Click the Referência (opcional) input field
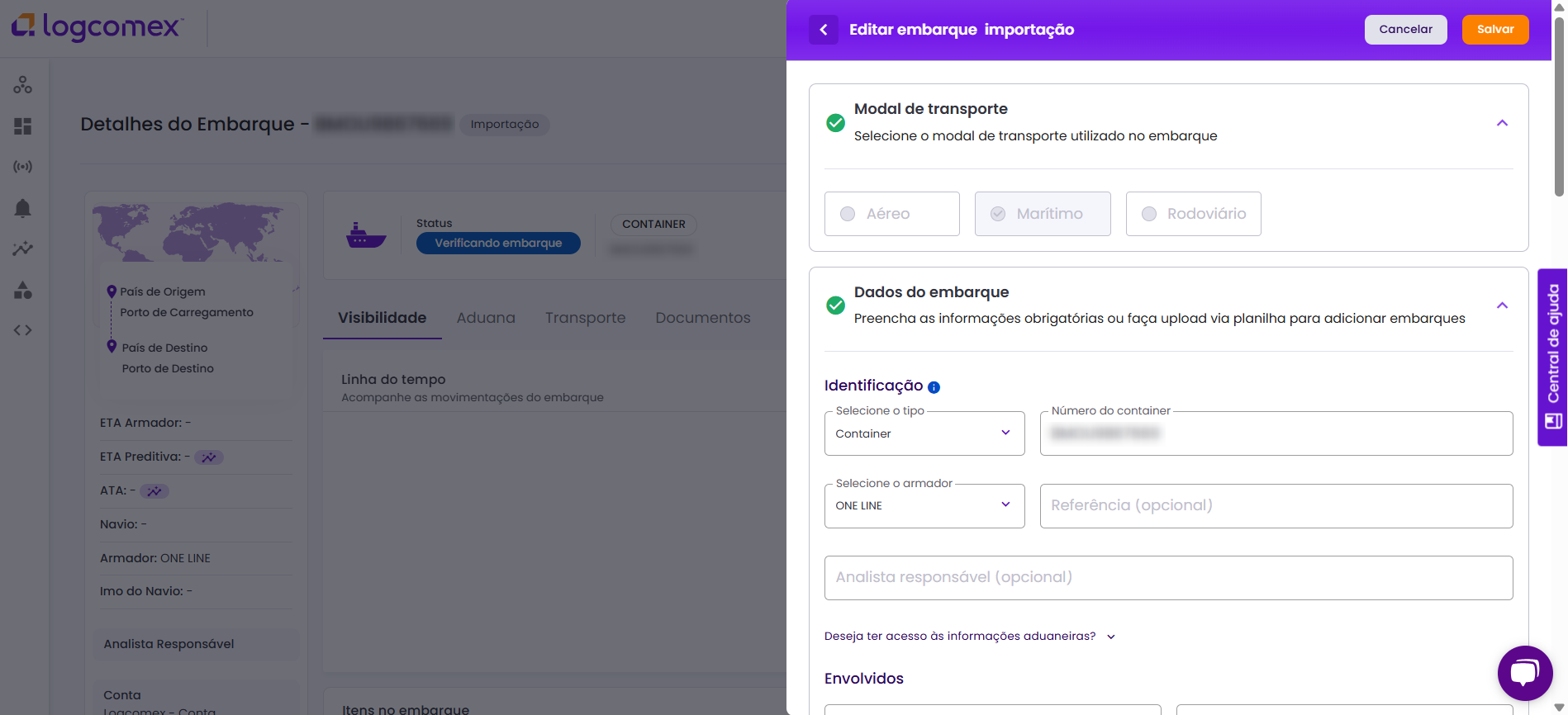Screen dimensions: 1568x715 point(1276,506)
